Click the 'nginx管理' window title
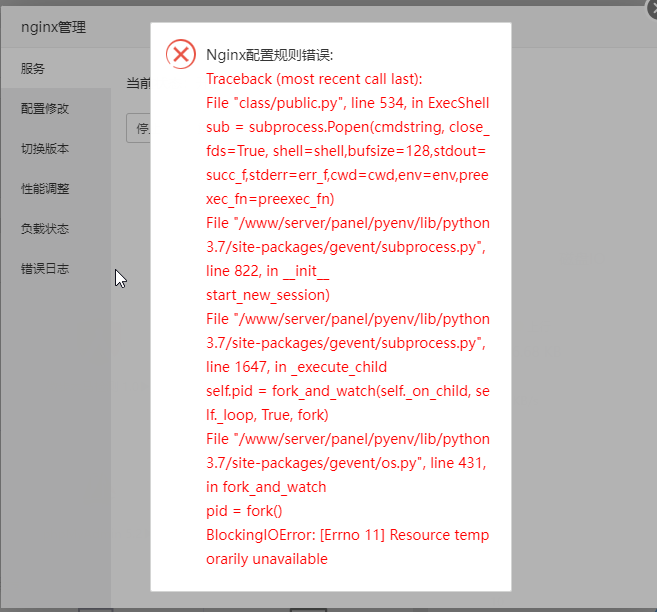This screenshot has width=657, height=612. pyautogui.click(x=53, y=27)
